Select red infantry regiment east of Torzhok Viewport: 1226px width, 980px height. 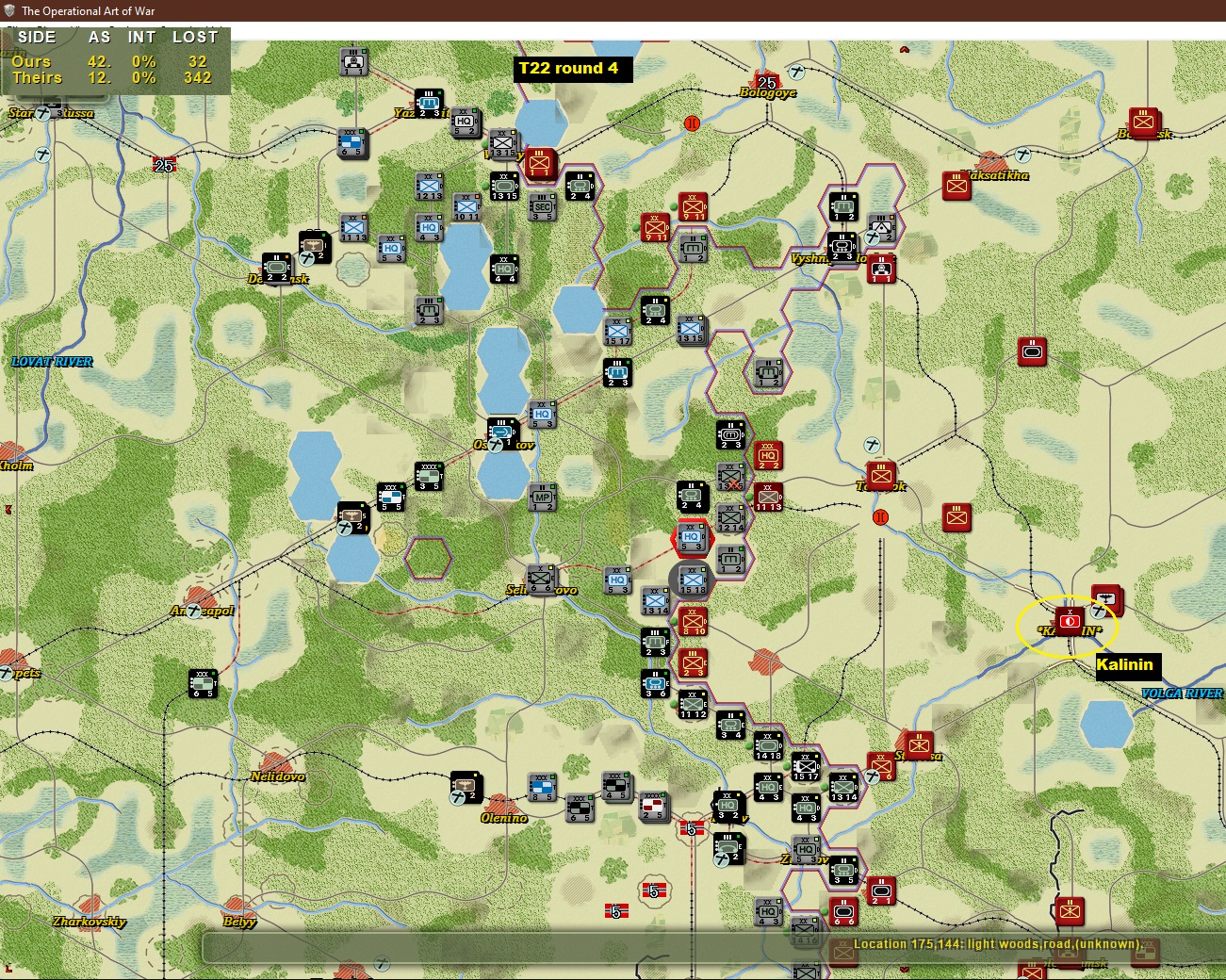click(956, 517)
